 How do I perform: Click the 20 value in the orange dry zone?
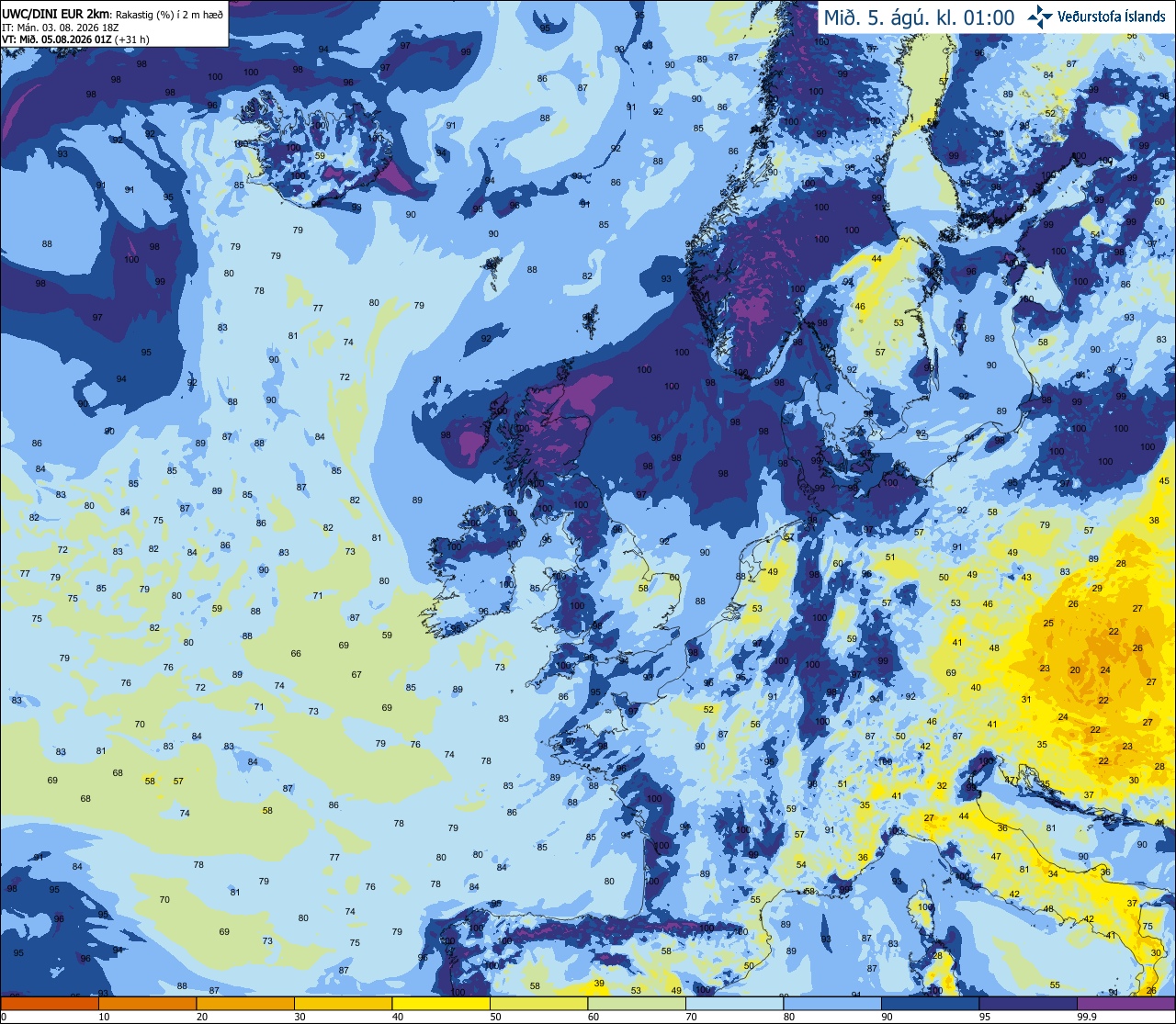coord(1075,670)
